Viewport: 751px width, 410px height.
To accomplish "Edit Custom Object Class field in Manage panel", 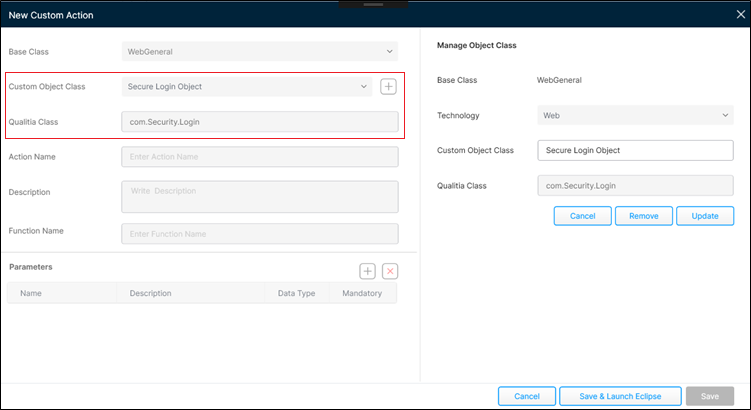I will [635, 151].
